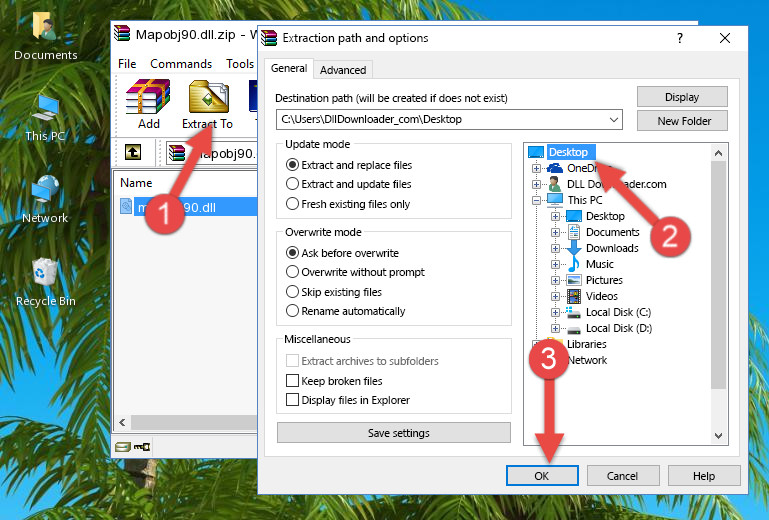The width and height of the screenshot is (769, 520).
Task: Open the Documents desktop shortcut
Action: point(45,36)
